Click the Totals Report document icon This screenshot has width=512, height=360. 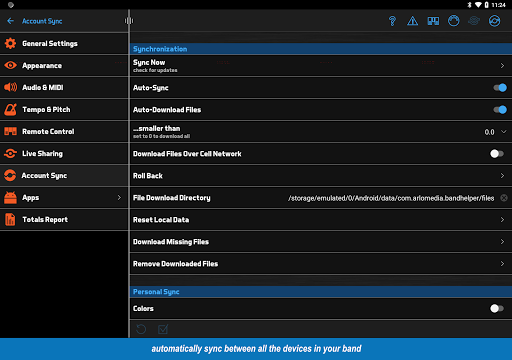coord(10,219)
